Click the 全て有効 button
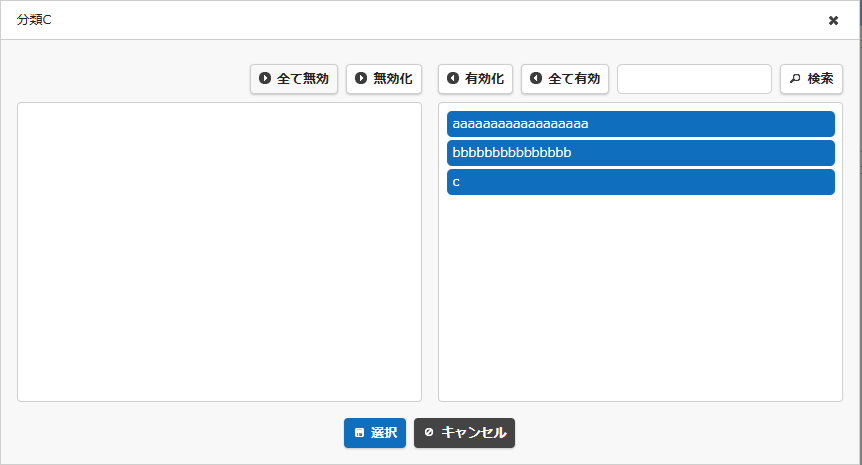 pyautogui.click(x=565, y=79)
